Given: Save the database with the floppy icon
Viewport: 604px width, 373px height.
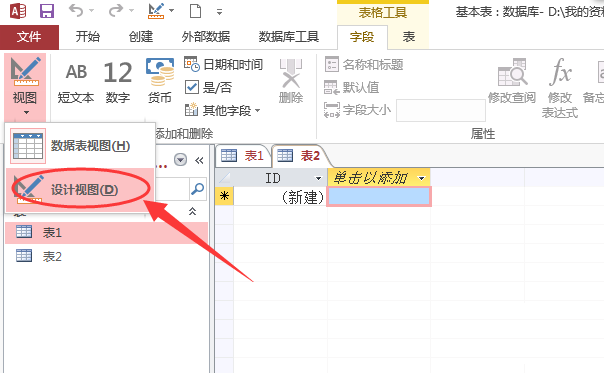Looking at the screenshot, I should click(47, 11).
